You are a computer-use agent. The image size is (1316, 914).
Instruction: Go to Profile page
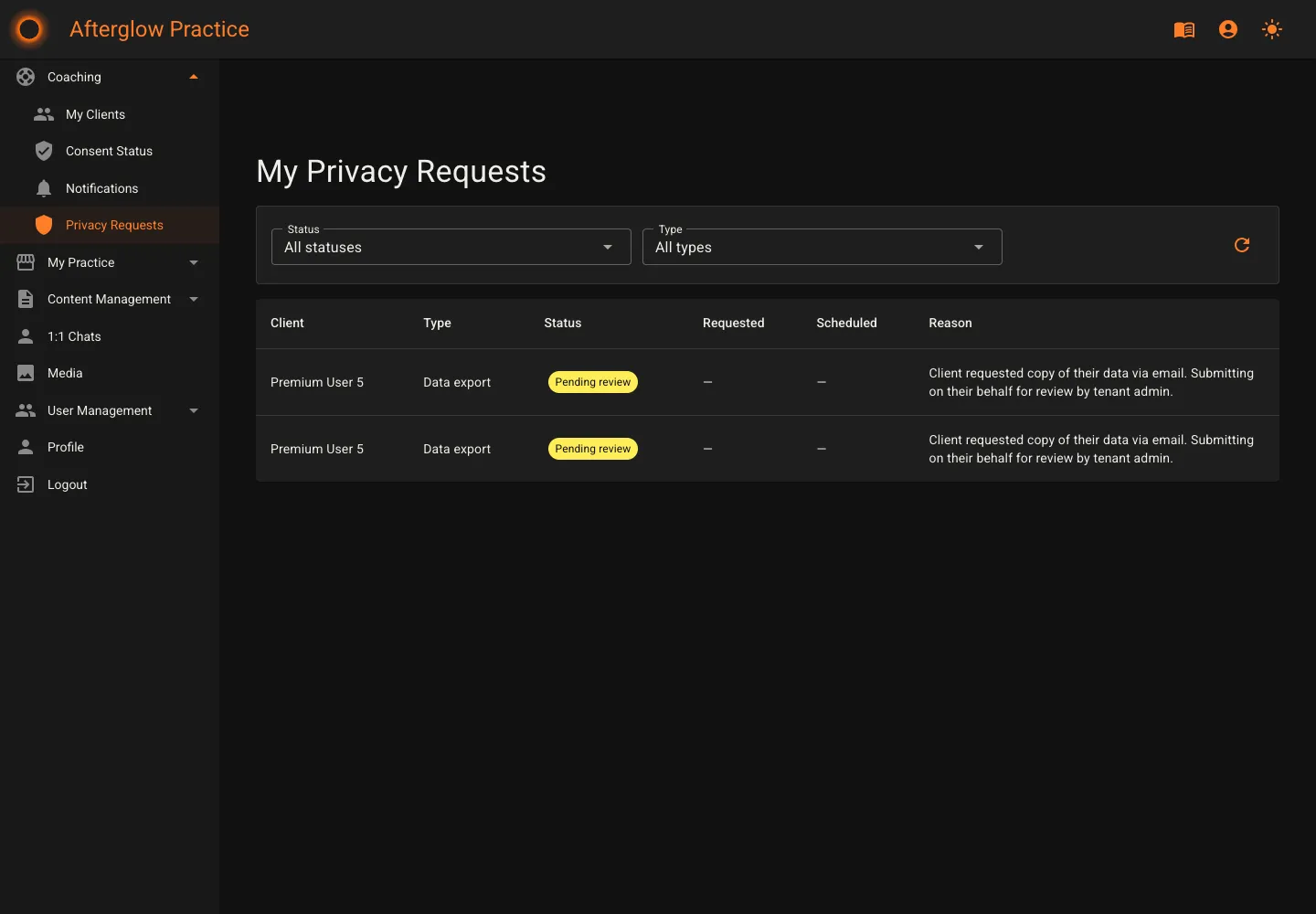[110, 447]
